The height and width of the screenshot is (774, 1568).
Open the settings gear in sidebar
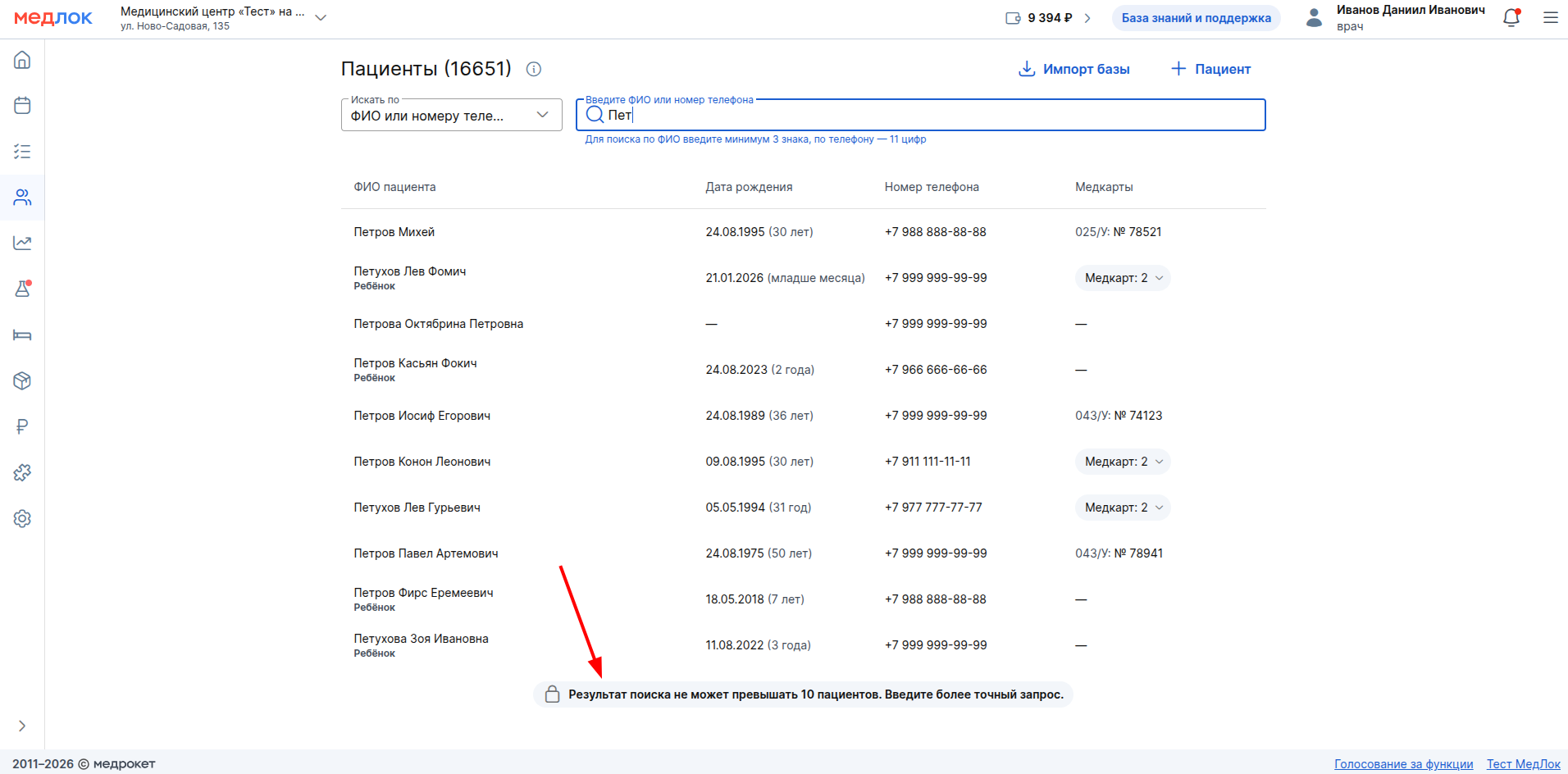pos(22,518)
